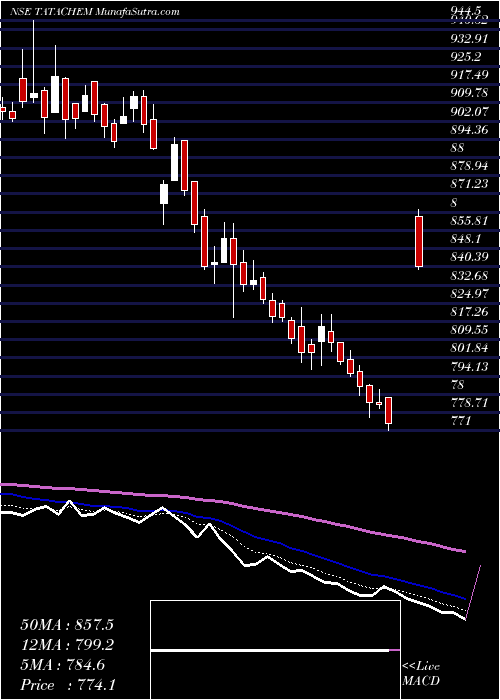Click the 840.39 price axis label

468,257
